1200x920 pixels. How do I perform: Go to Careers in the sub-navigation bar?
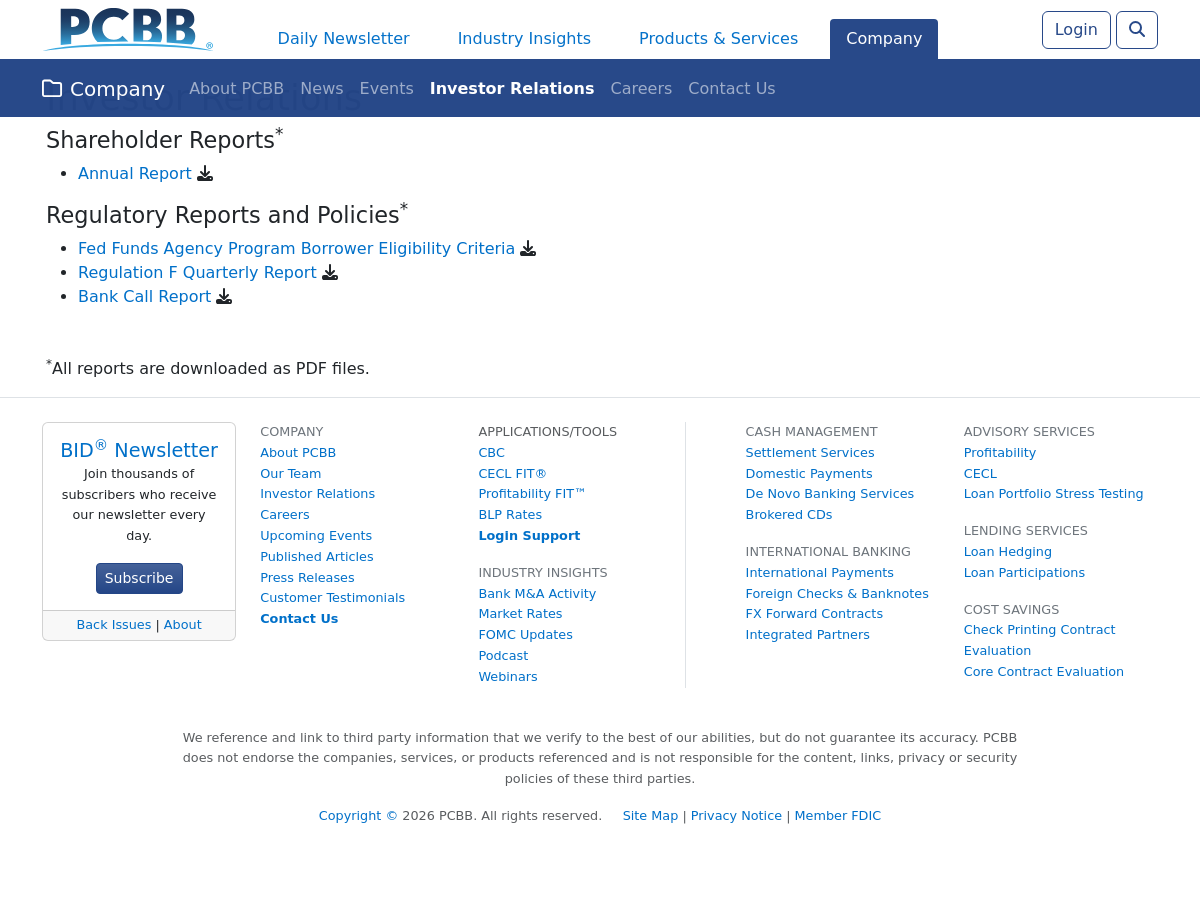pos(641,89)
